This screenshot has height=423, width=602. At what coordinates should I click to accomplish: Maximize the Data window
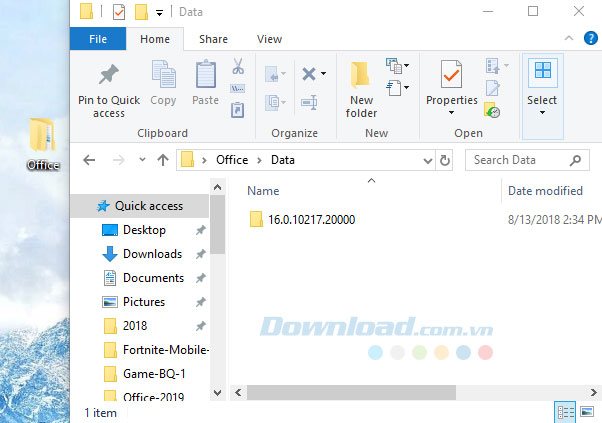[533, 12]
